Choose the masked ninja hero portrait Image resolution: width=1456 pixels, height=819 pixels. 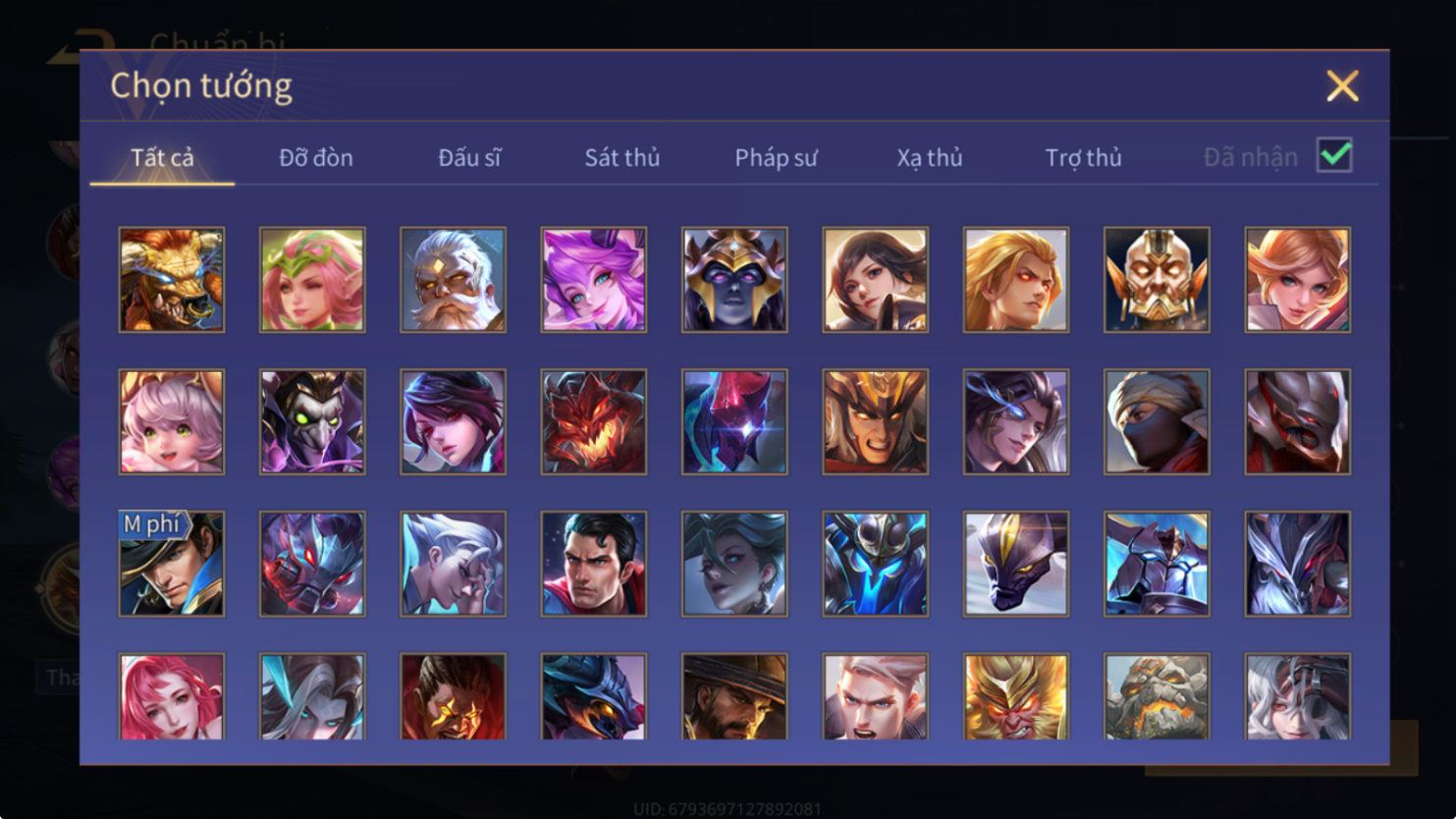tap(1157, 422)
